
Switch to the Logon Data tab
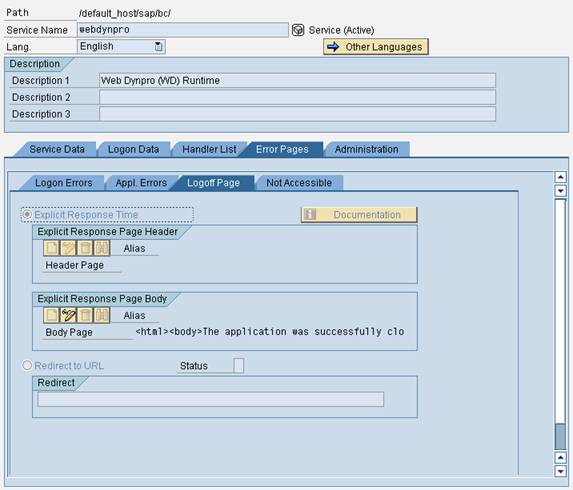click(133, 149)
